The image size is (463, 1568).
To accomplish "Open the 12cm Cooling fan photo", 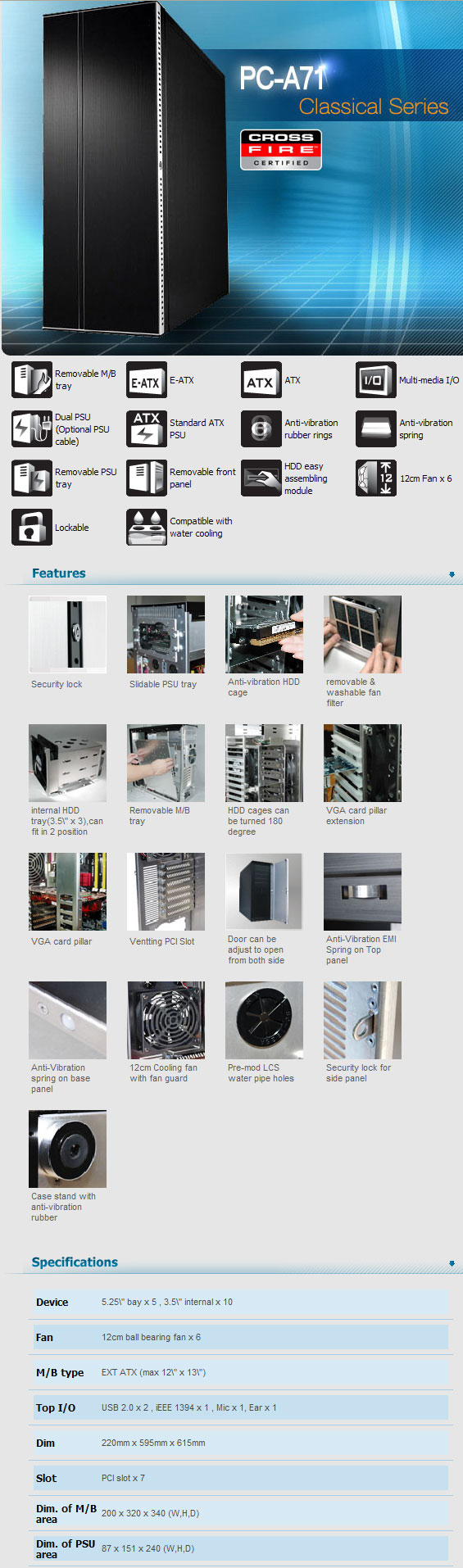I will coord(166,1020).
